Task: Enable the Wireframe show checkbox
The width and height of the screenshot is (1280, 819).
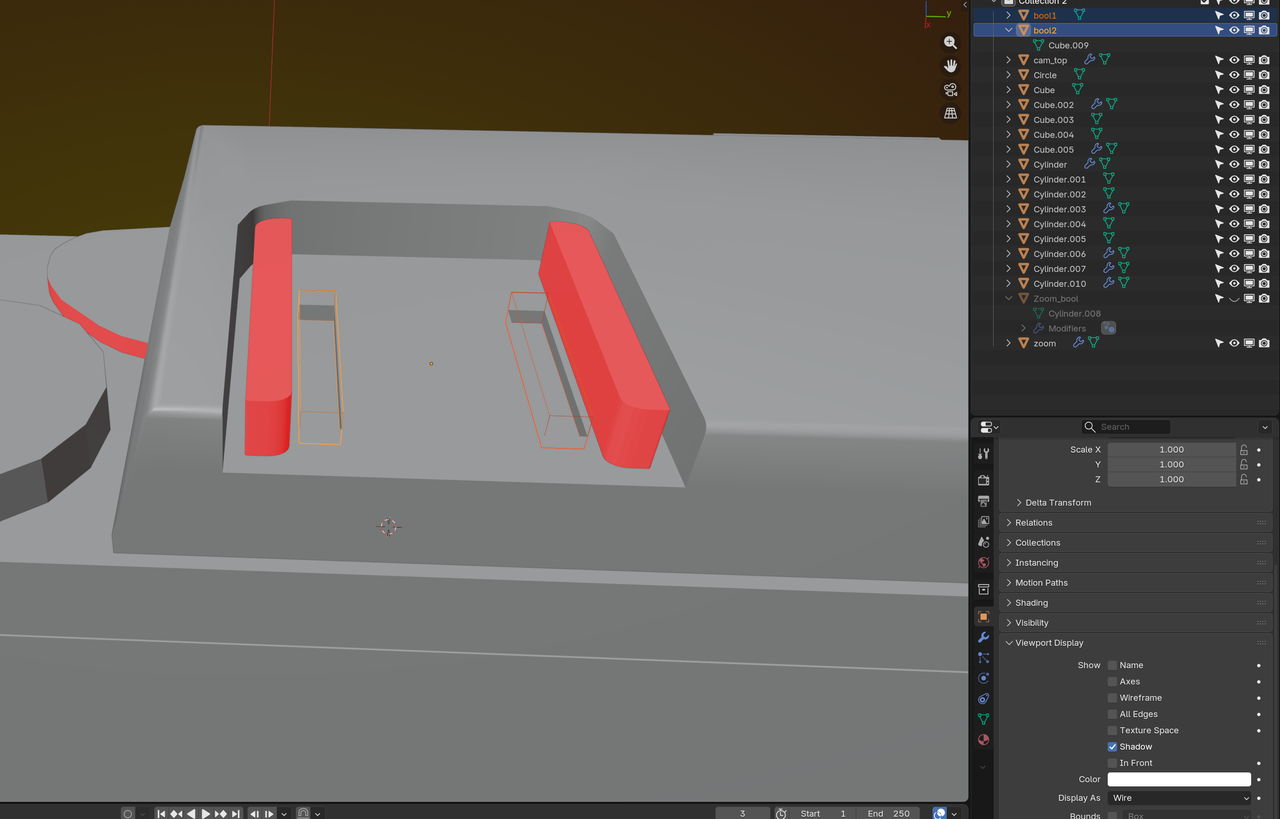Action: point(1112,698)
